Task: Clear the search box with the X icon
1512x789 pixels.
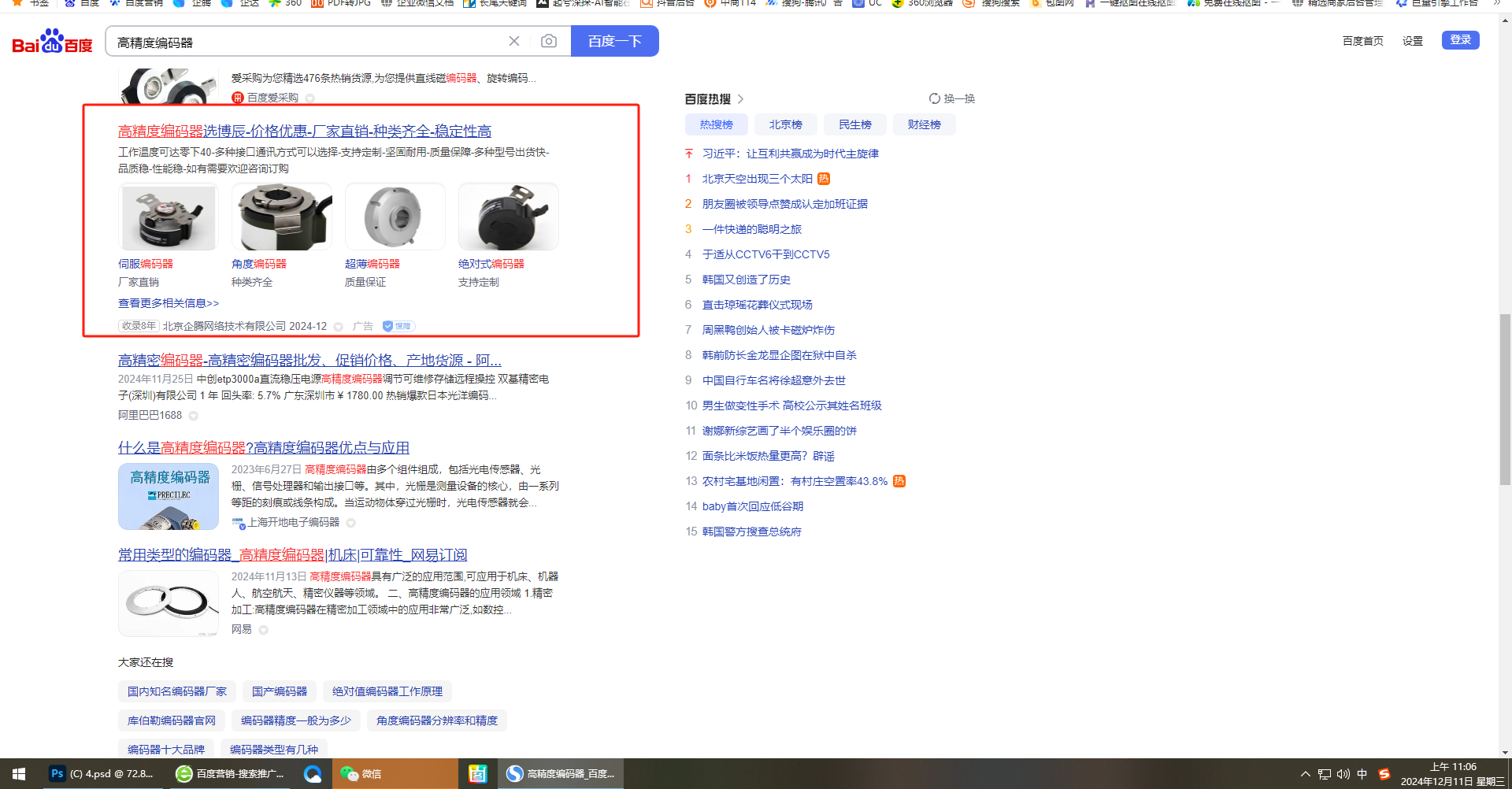Action: [514, 41]
